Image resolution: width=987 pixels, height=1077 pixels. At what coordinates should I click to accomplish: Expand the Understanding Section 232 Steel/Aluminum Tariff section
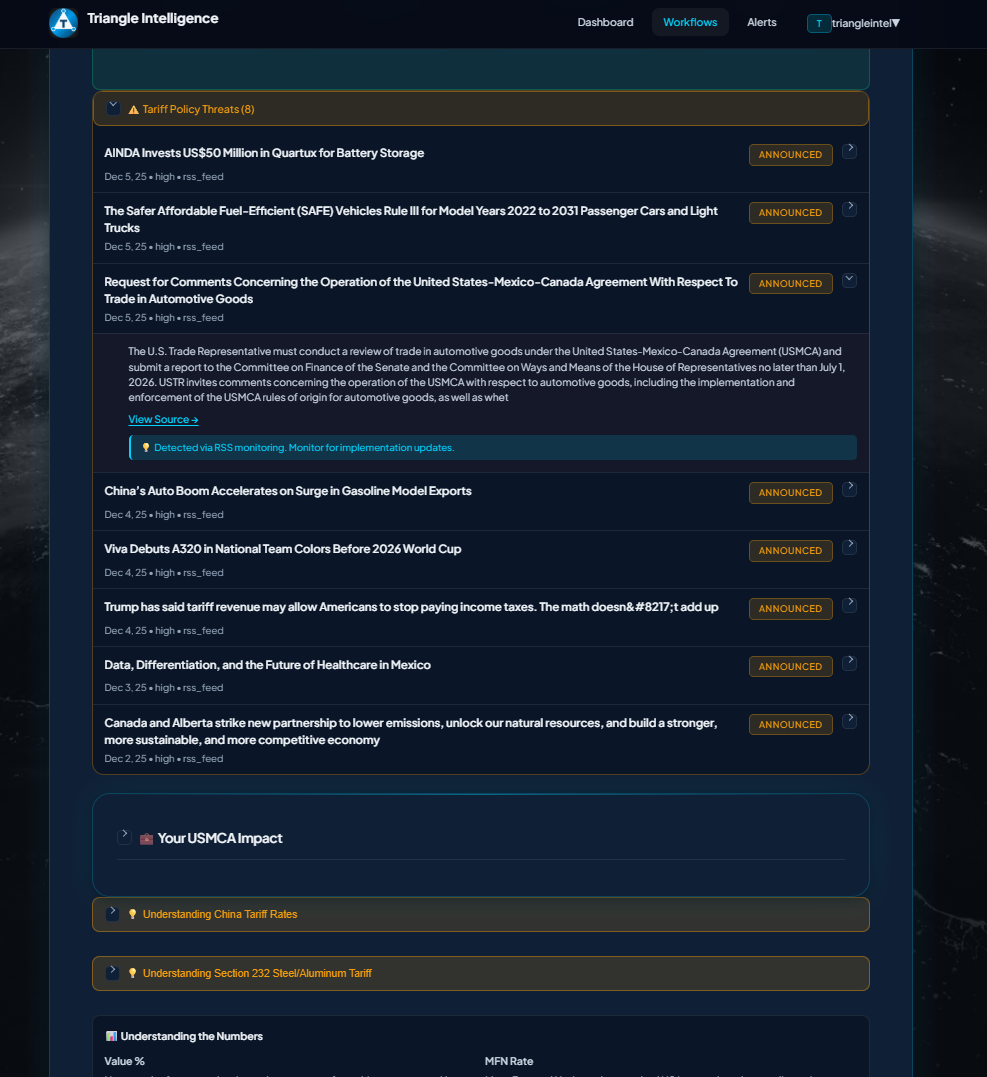[112, 970]
